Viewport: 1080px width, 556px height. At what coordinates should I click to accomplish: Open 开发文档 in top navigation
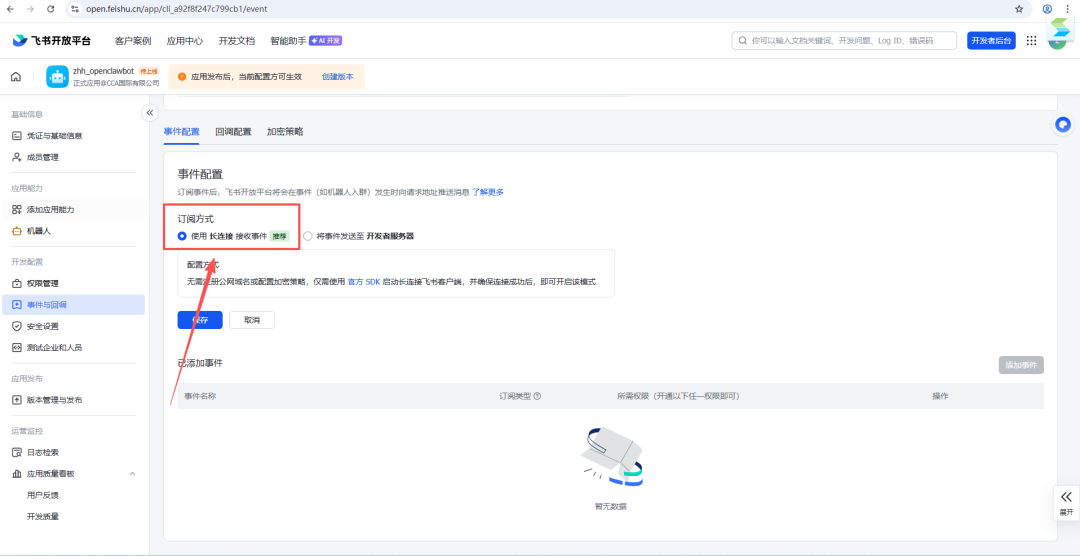coord(236,41)
